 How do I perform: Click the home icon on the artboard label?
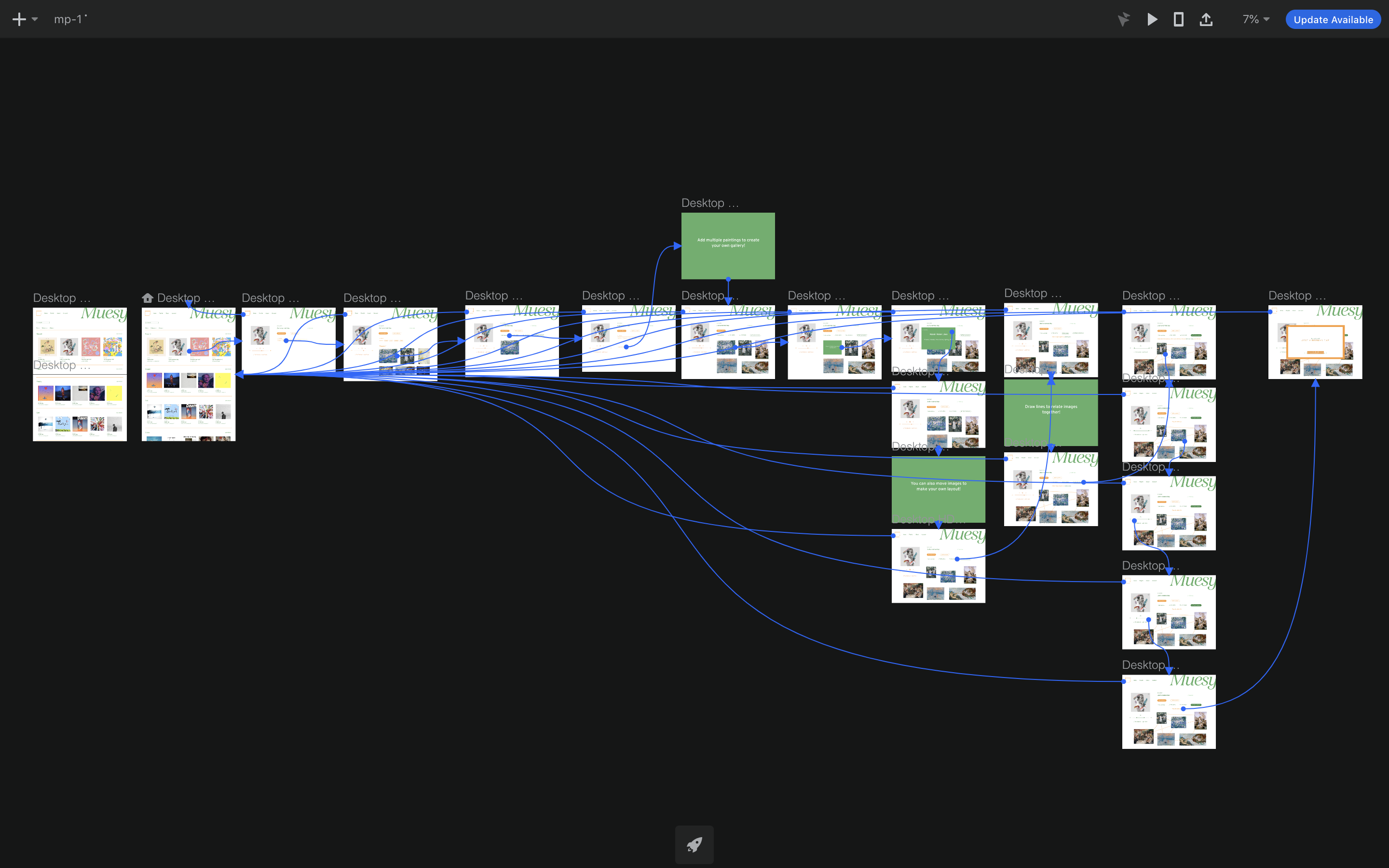(x=148, y=298)
